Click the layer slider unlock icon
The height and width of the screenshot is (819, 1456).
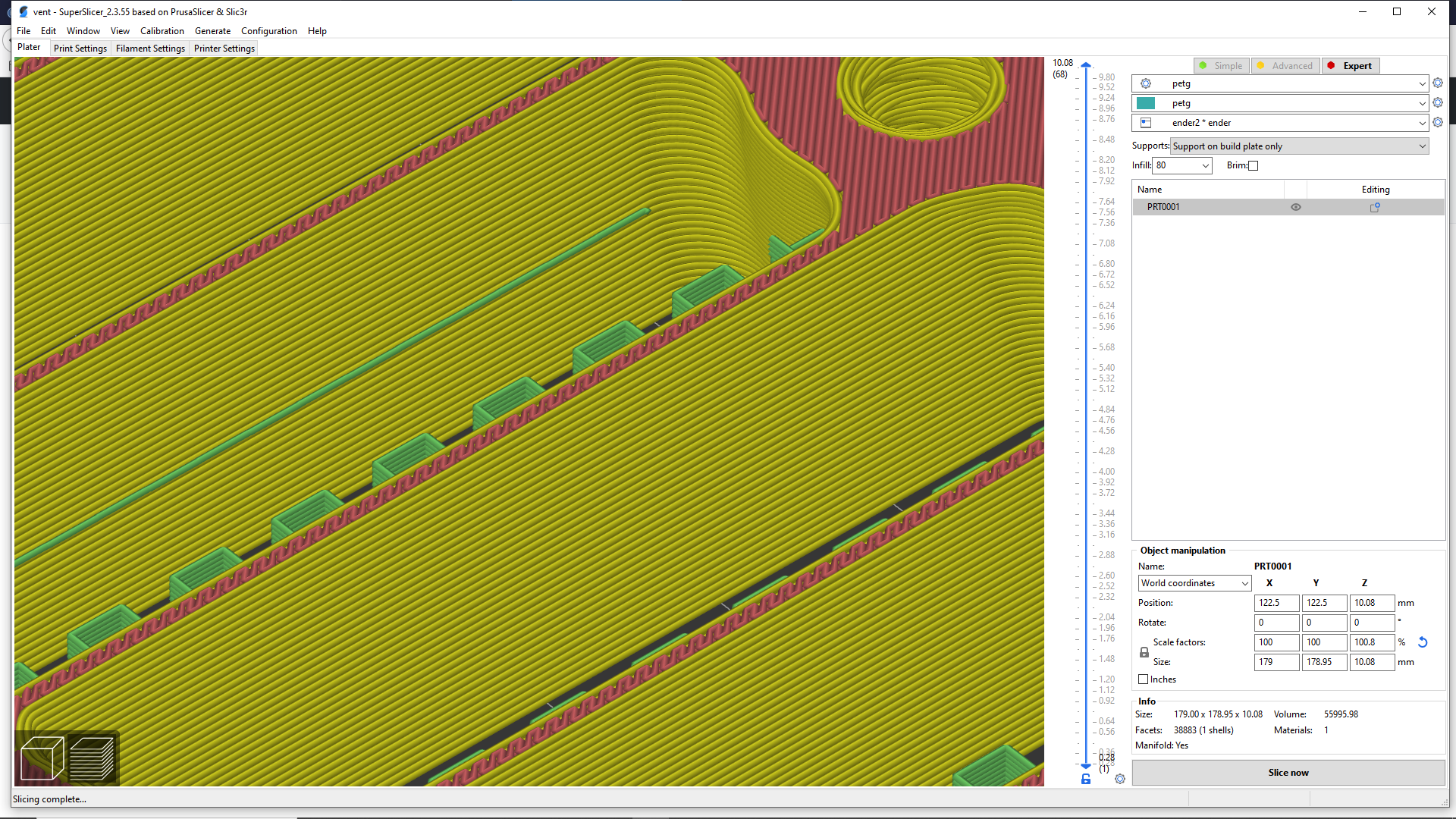[x=1086, y=779]
